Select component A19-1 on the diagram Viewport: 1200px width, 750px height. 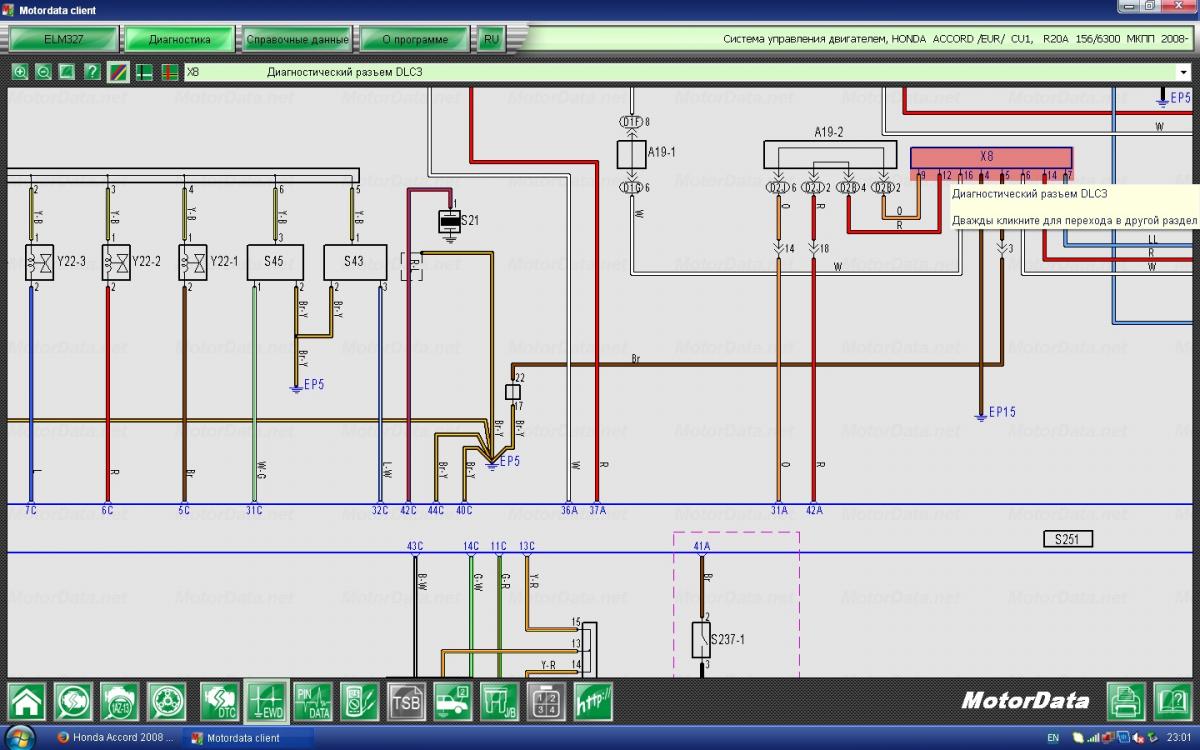click(632, 153)
